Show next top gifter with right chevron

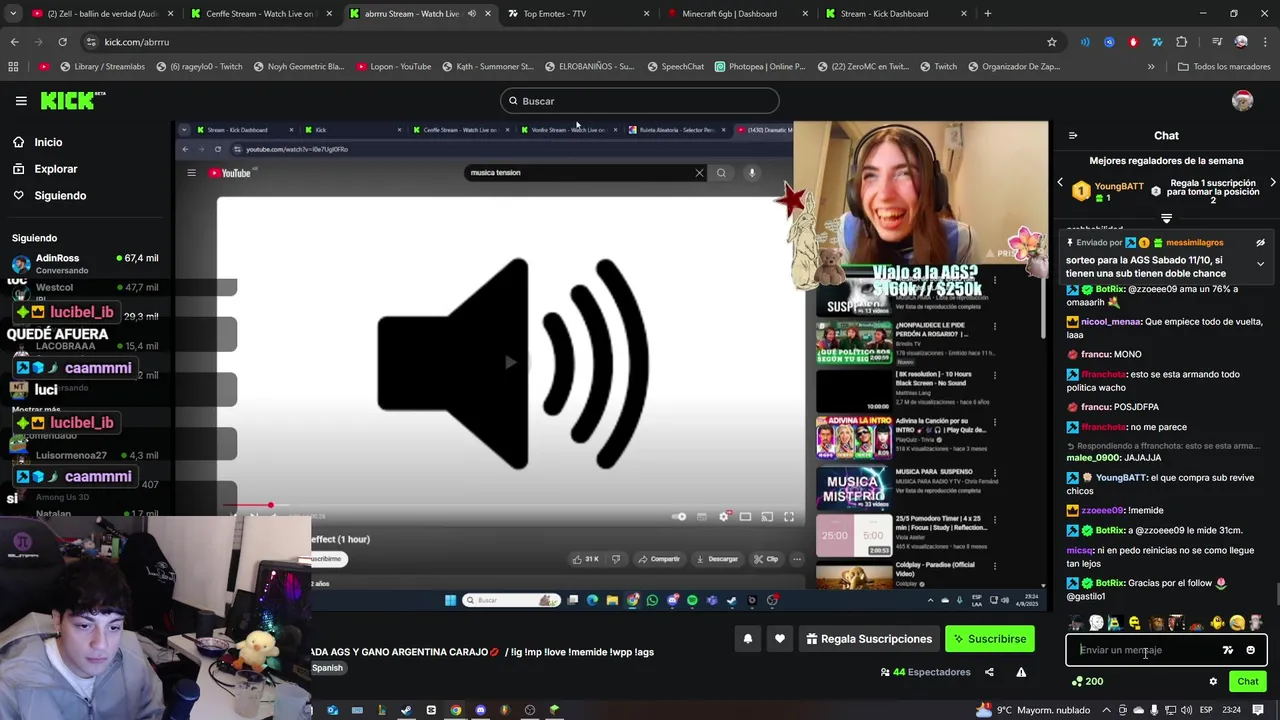1272,183
